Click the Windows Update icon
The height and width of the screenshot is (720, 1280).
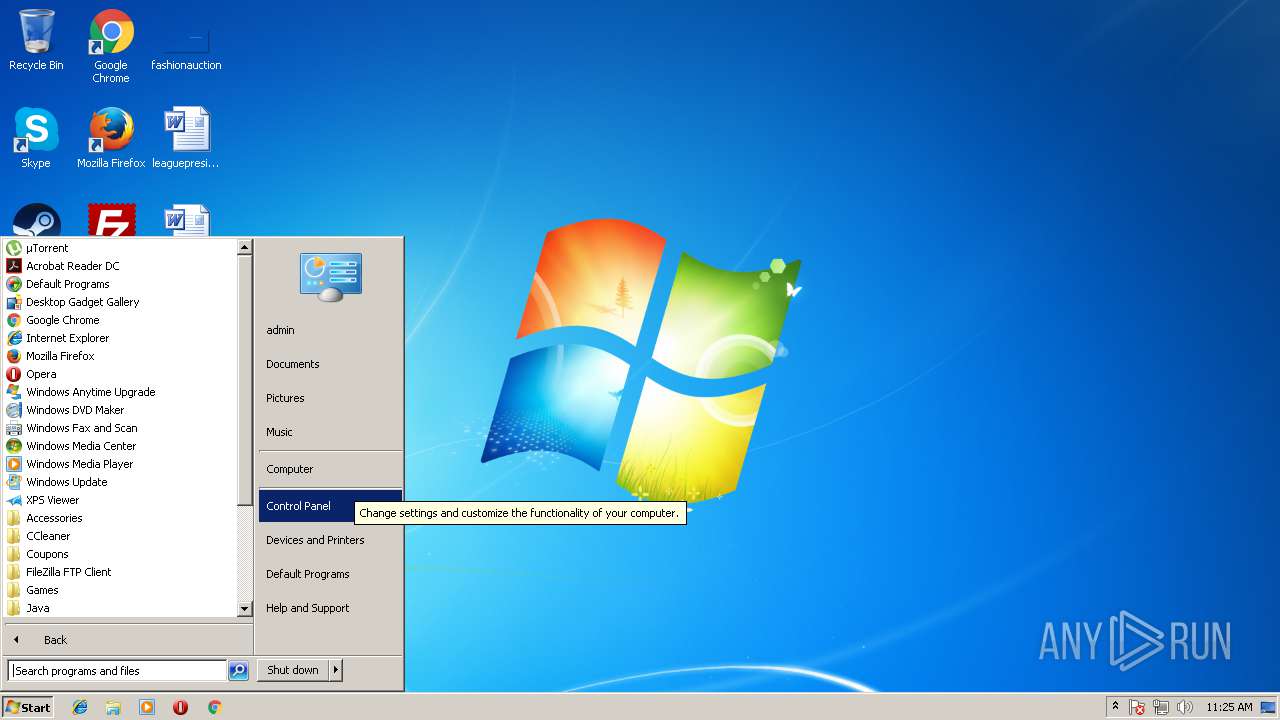(14, 482)
